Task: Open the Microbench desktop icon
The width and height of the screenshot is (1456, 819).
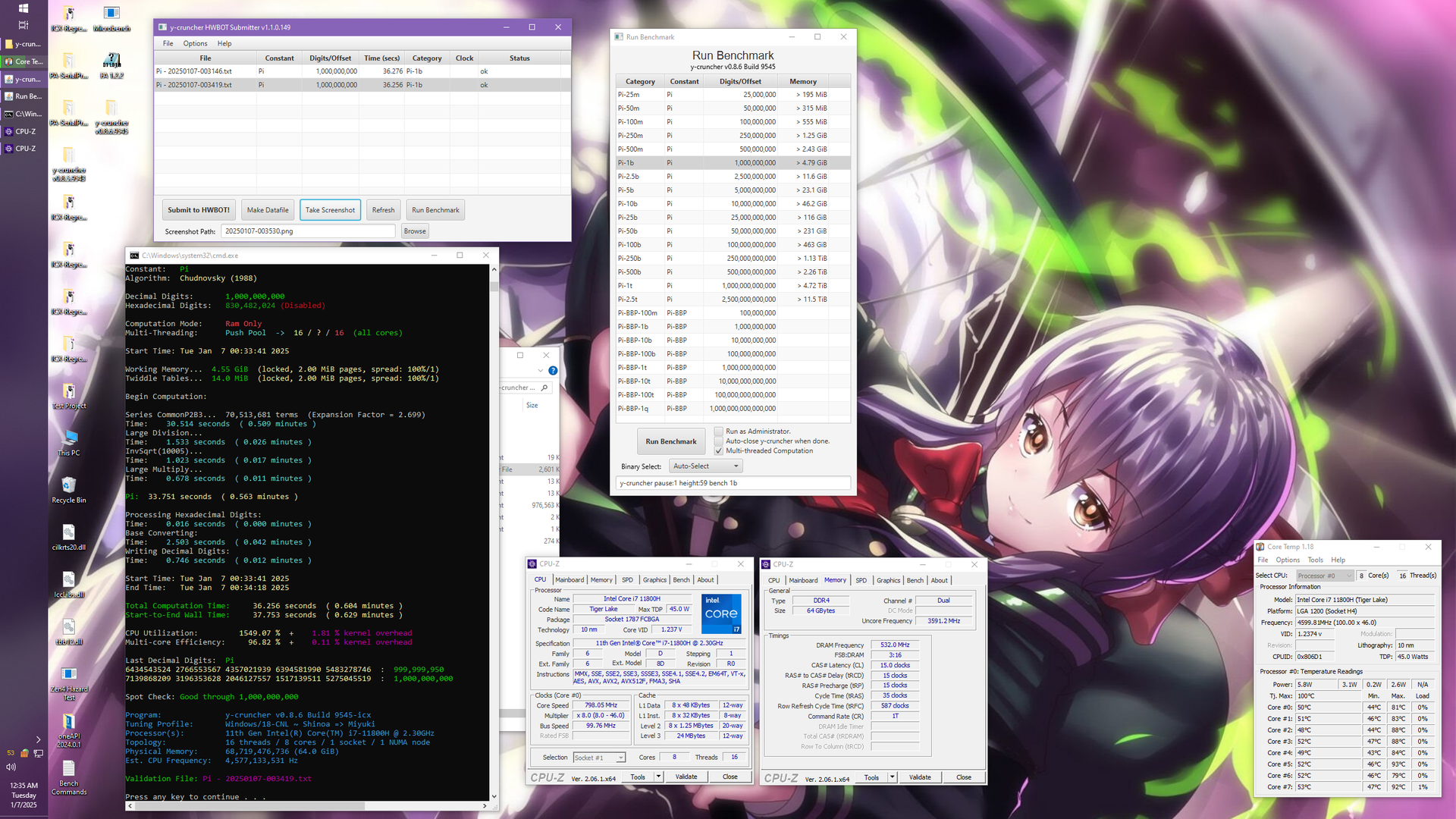Action: coord(111,20)
